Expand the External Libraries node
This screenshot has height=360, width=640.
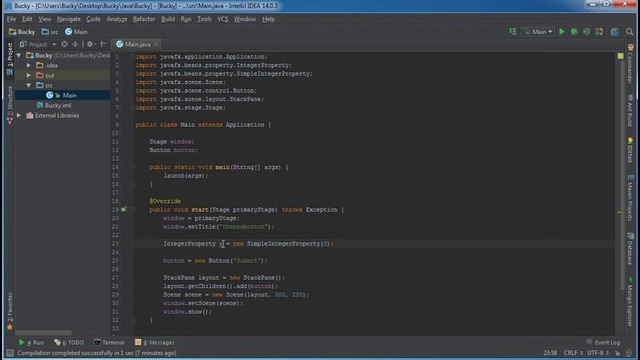19,116
